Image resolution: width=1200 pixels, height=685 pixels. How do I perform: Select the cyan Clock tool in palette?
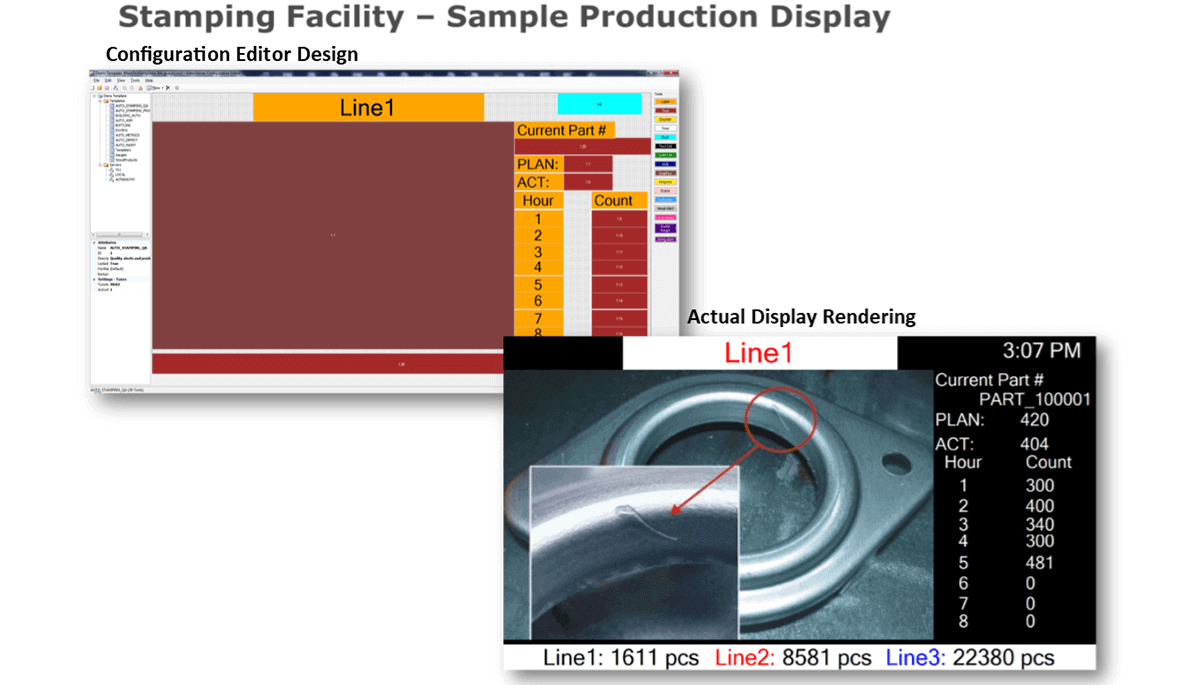click(665, 137)
